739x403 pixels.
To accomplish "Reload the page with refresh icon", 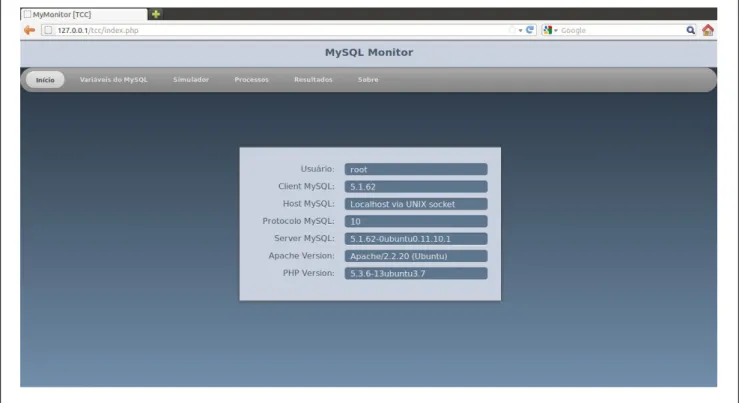I will click(x=530, y=30).
